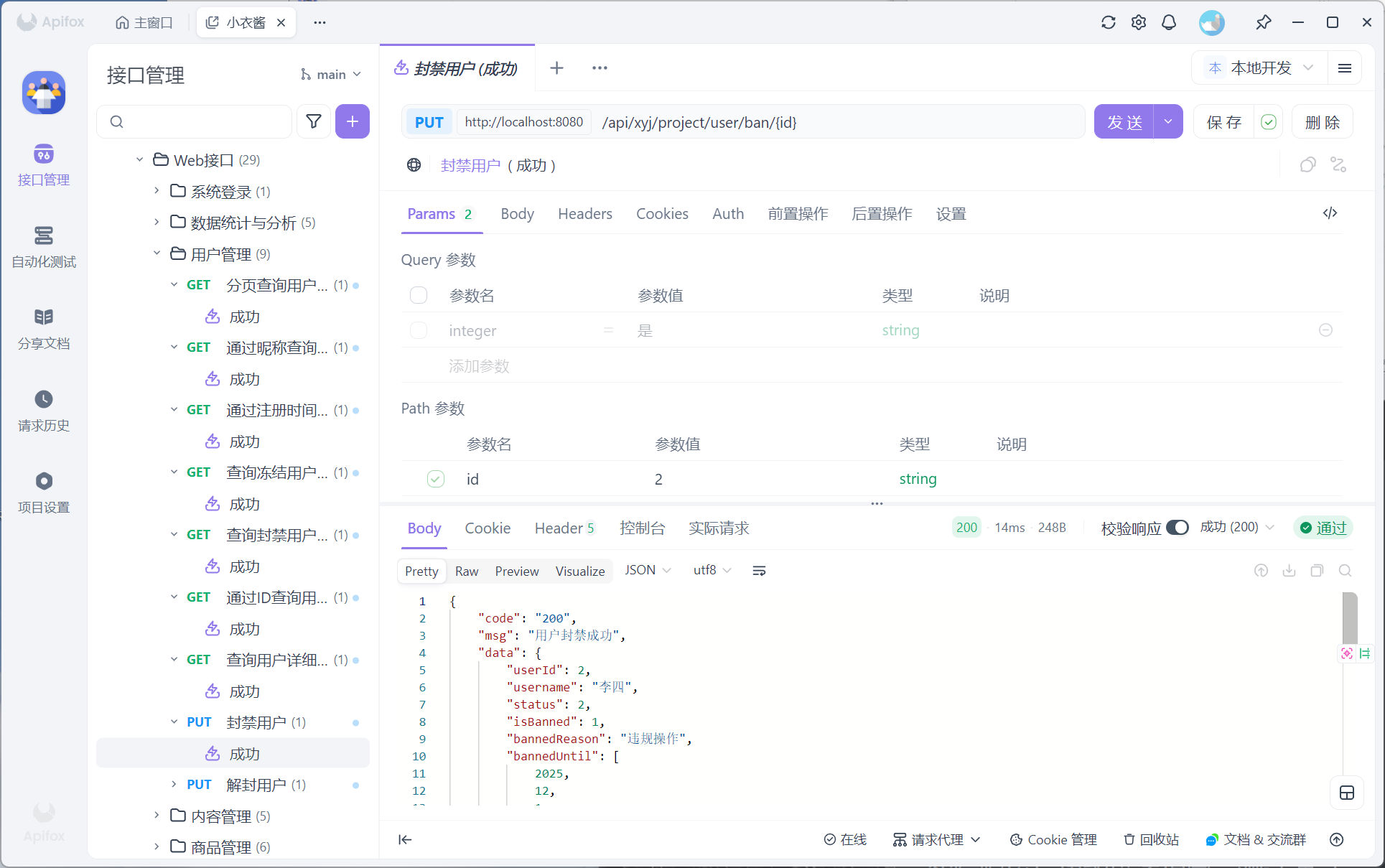Click the 发送 send button
Image resolution: width=1385 pixels, height=868 pixels.
1124,122
